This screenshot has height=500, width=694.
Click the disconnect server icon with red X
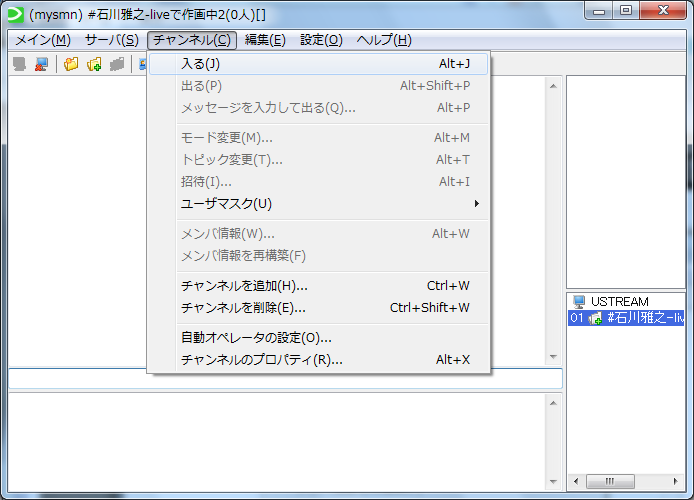pos(42,64)
